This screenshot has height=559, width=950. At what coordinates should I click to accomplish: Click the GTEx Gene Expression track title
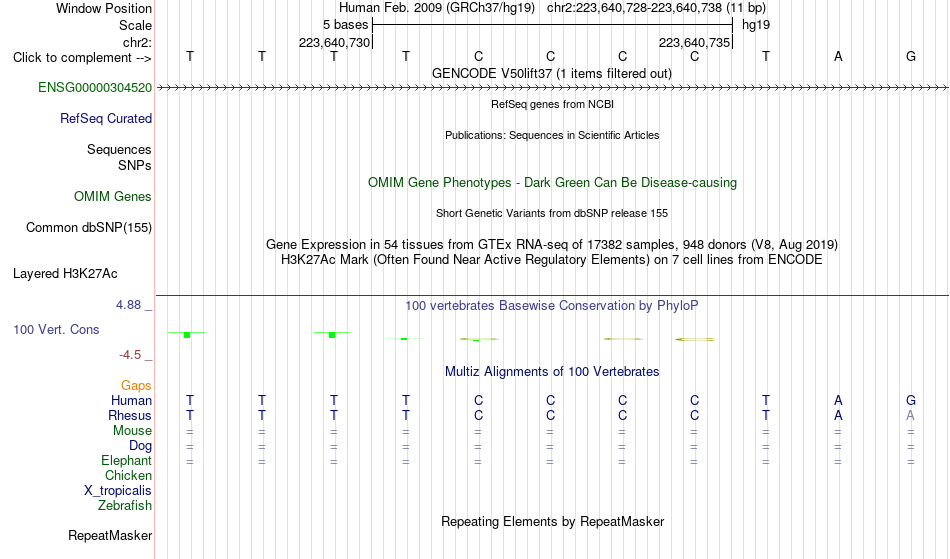[x=552, y=245]
